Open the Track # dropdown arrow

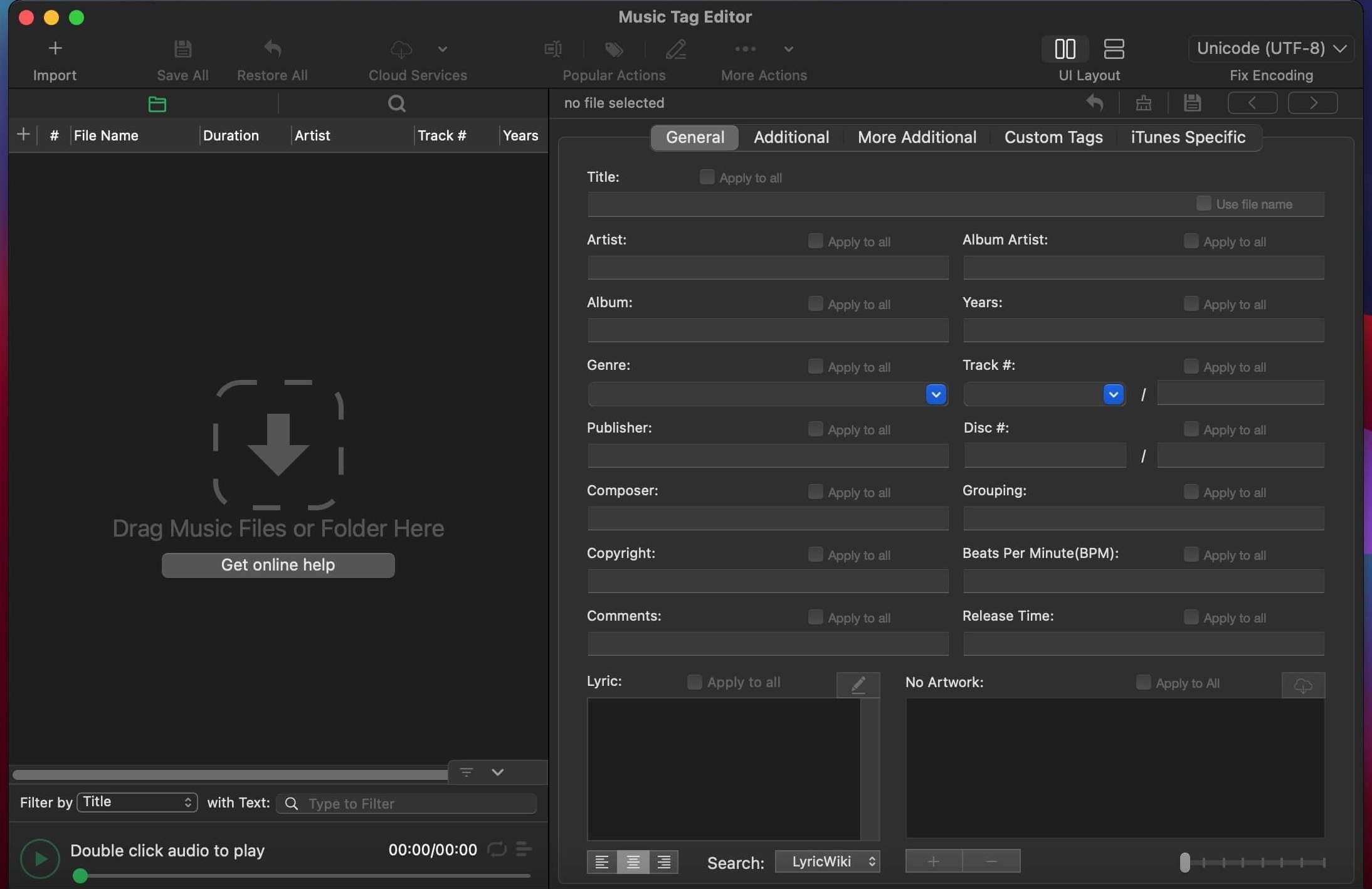click(x=1113, y=394)
